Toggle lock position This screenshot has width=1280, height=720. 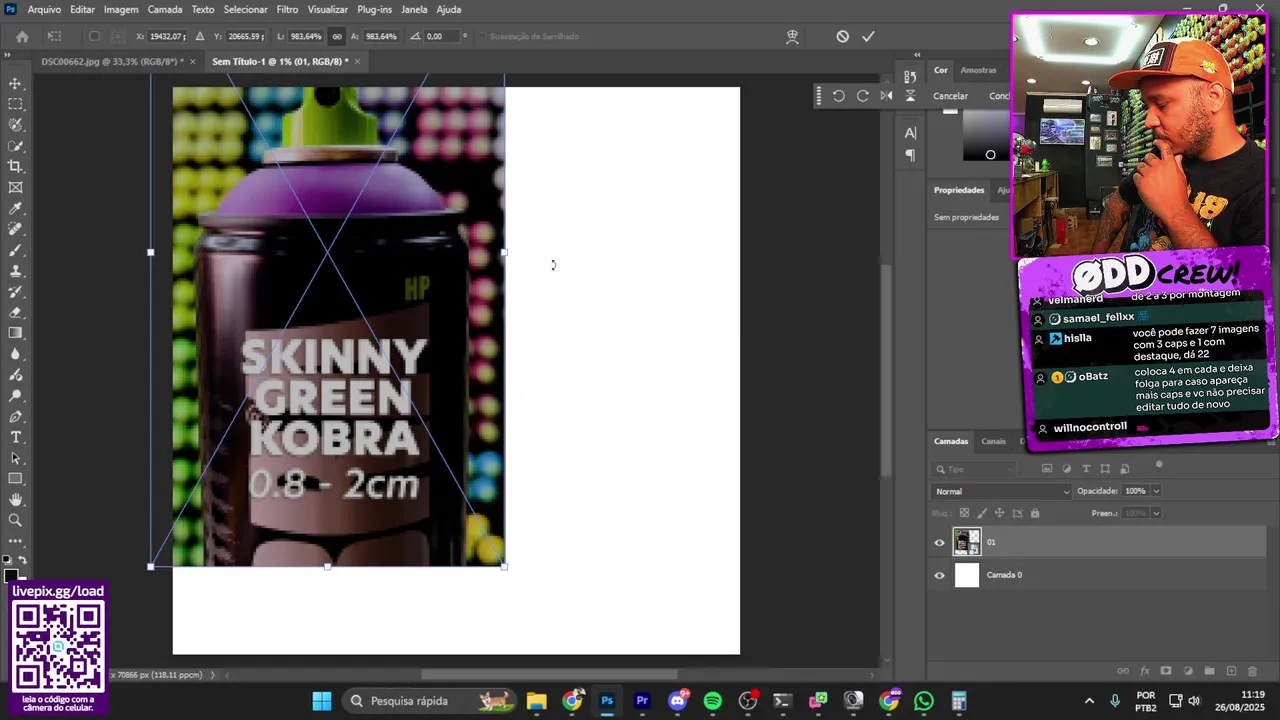[x=999, y=513]
